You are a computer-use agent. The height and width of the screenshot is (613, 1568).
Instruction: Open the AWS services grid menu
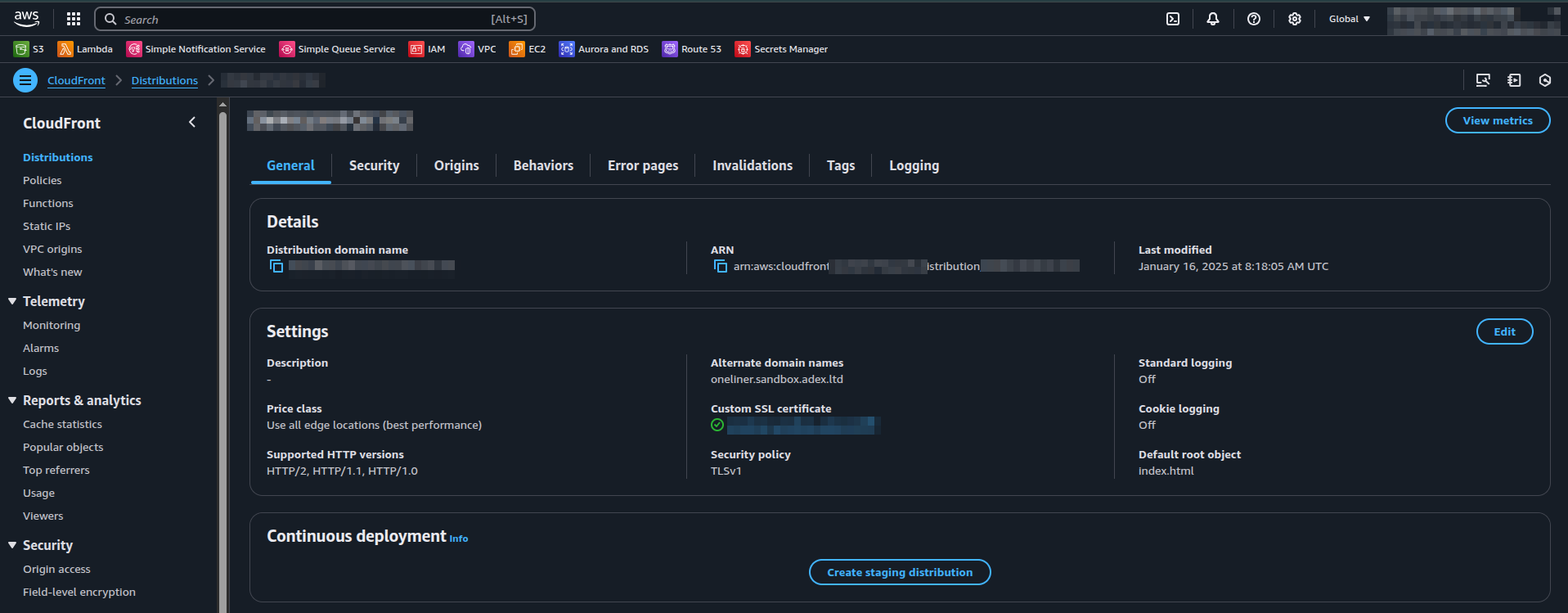click(74, 19)
